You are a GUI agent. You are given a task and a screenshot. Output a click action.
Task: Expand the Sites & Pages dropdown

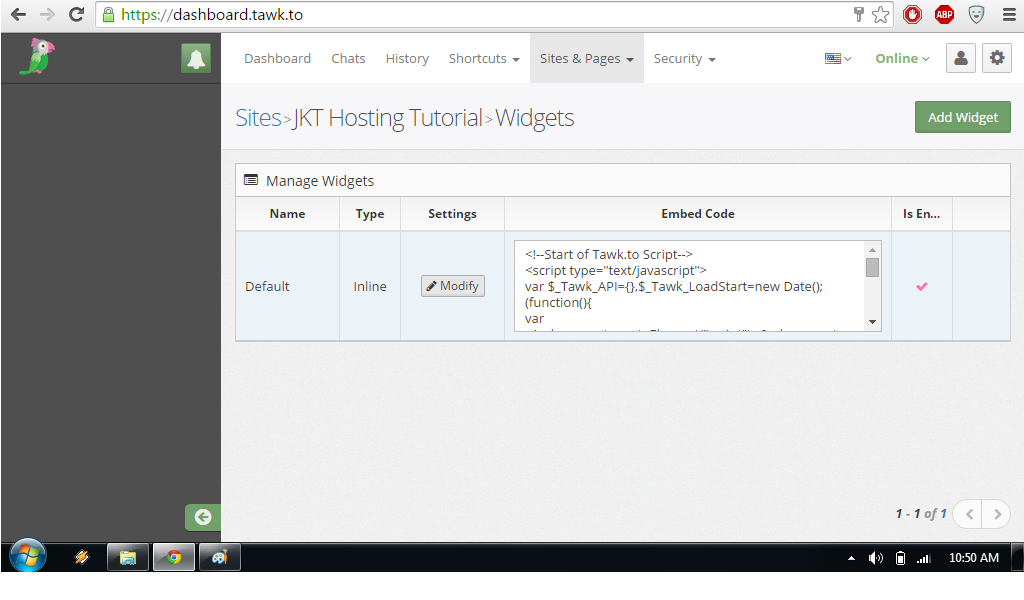point(586,59)
